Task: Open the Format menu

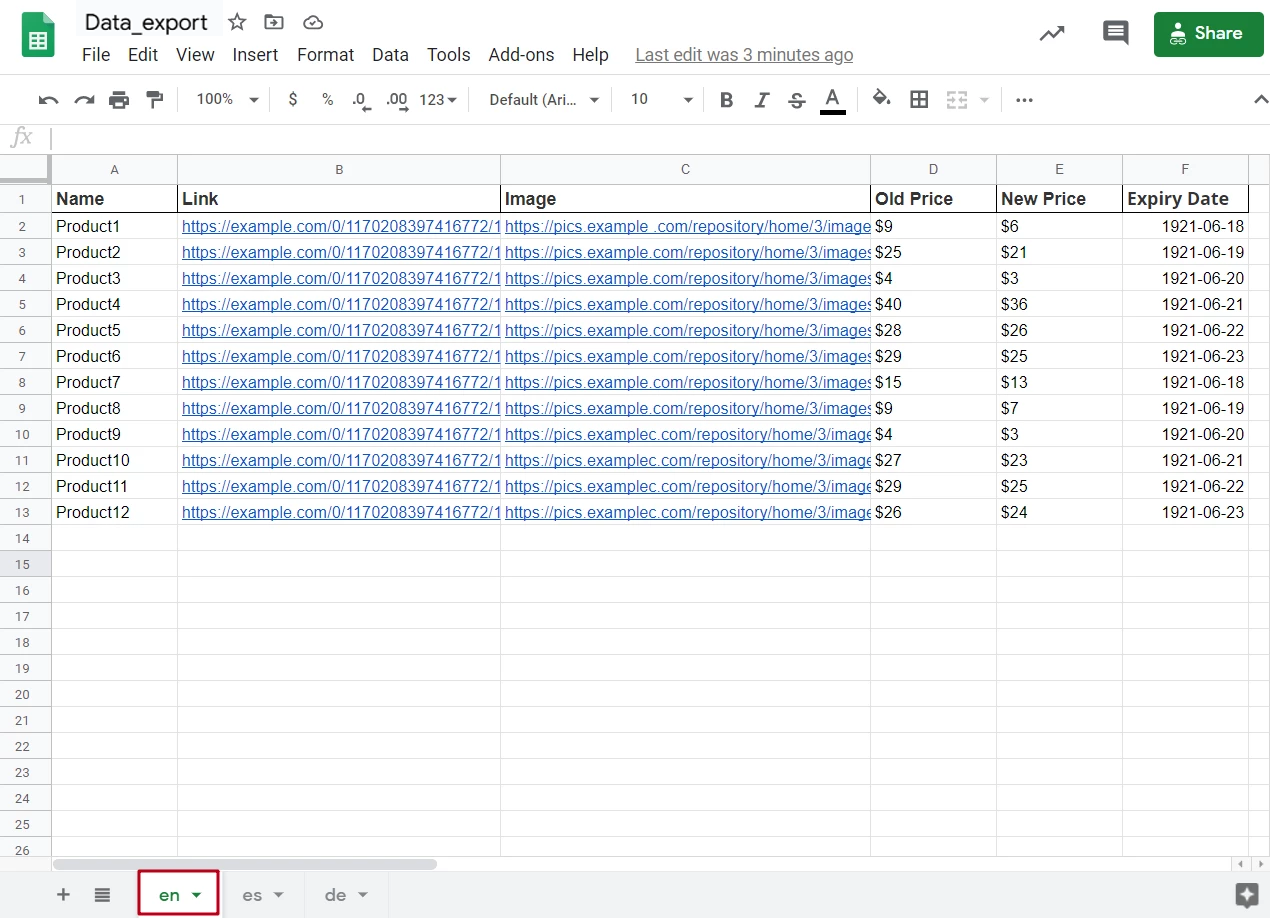Action: (x=326, y=55)
